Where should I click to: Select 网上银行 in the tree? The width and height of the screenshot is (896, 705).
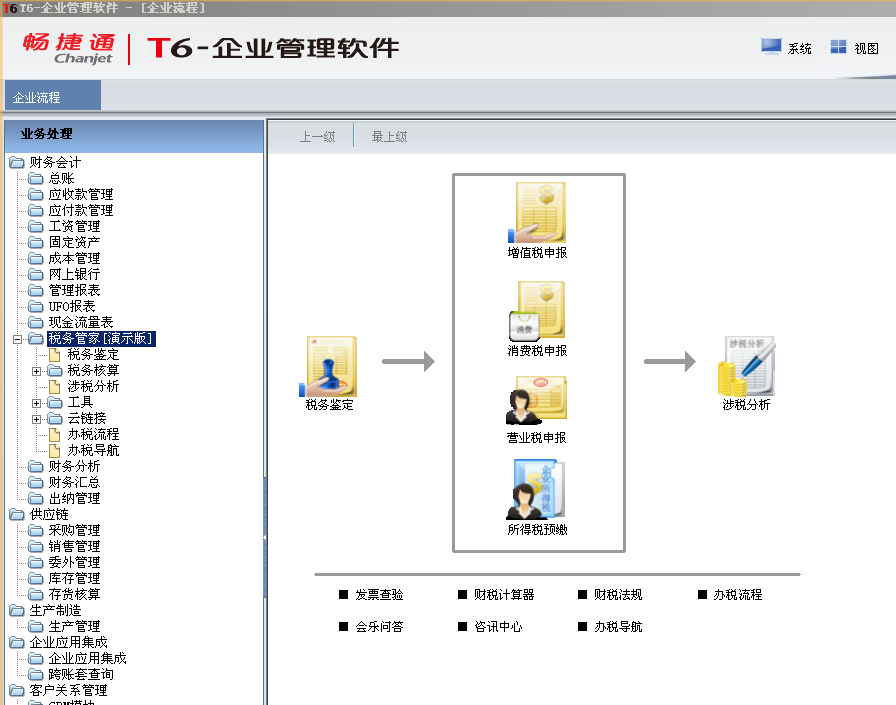coord(74,275)
